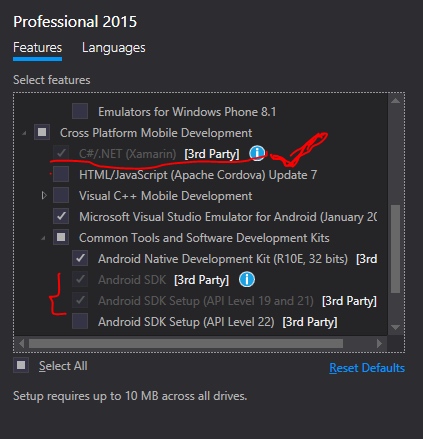Click info icon beside Android SDK
The height and width of the screenshot is (439, 423).
pyautogui.click(x=247, y=279)
